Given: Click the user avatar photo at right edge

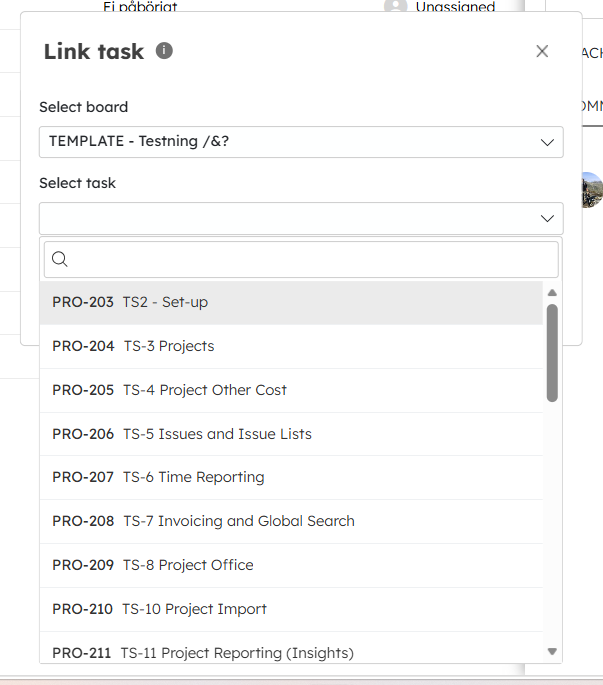Looking at the screenshot, I should coord(593,190).
